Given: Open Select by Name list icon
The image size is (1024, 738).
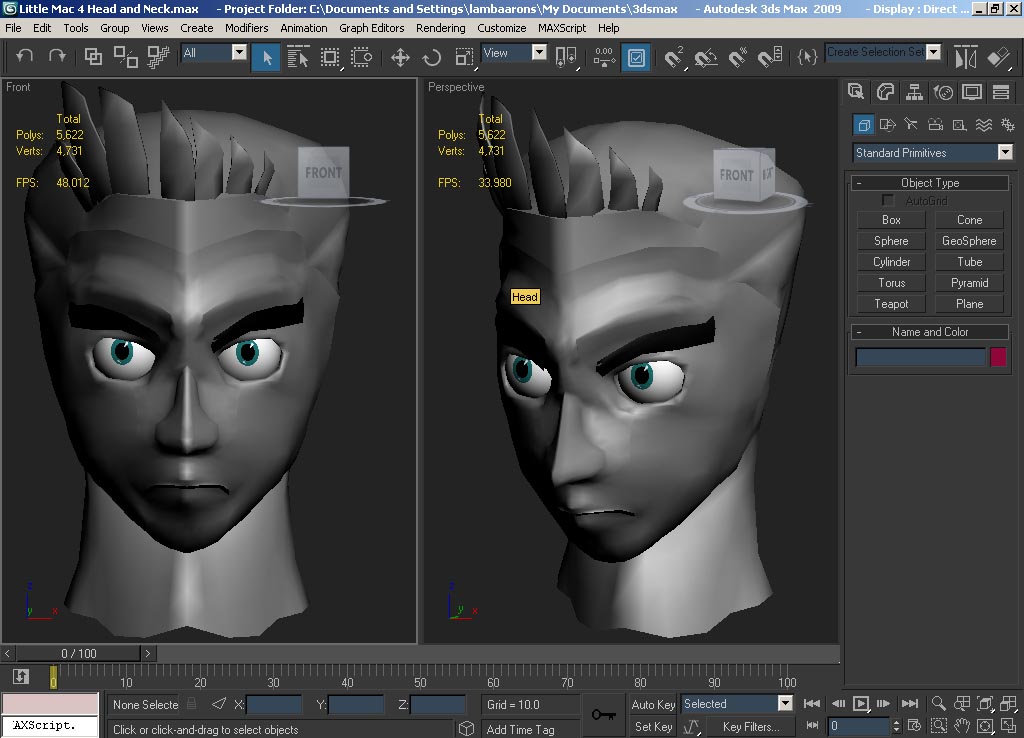Looking at the screenshot, I should pyautogui.click(x=298, y=57).
